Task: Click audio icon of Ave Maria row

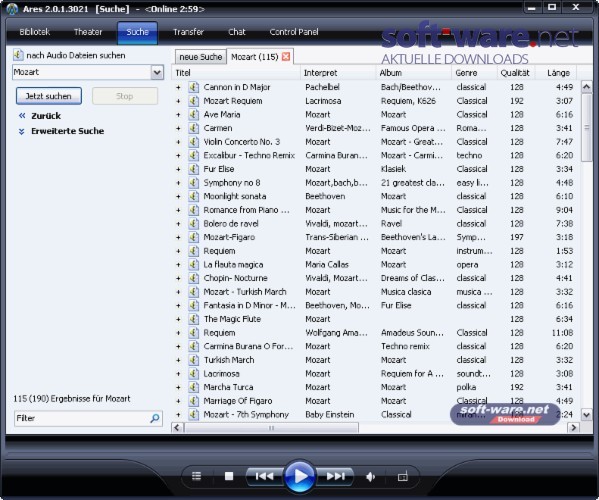Action: click(194, 114)
